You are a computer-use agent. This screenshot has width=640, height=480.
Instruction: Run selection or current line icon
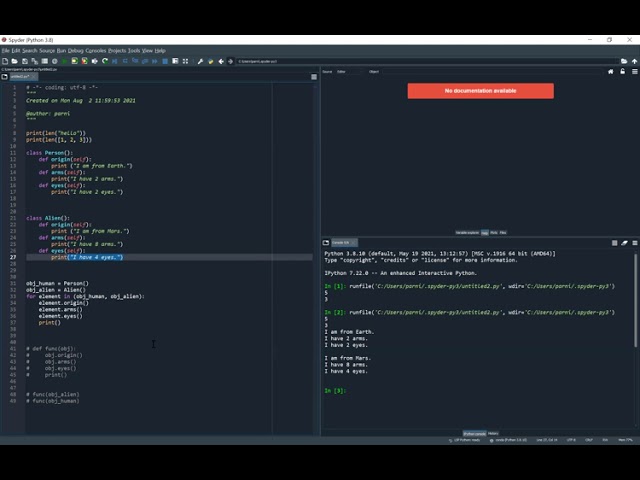[x=95, y=61]
